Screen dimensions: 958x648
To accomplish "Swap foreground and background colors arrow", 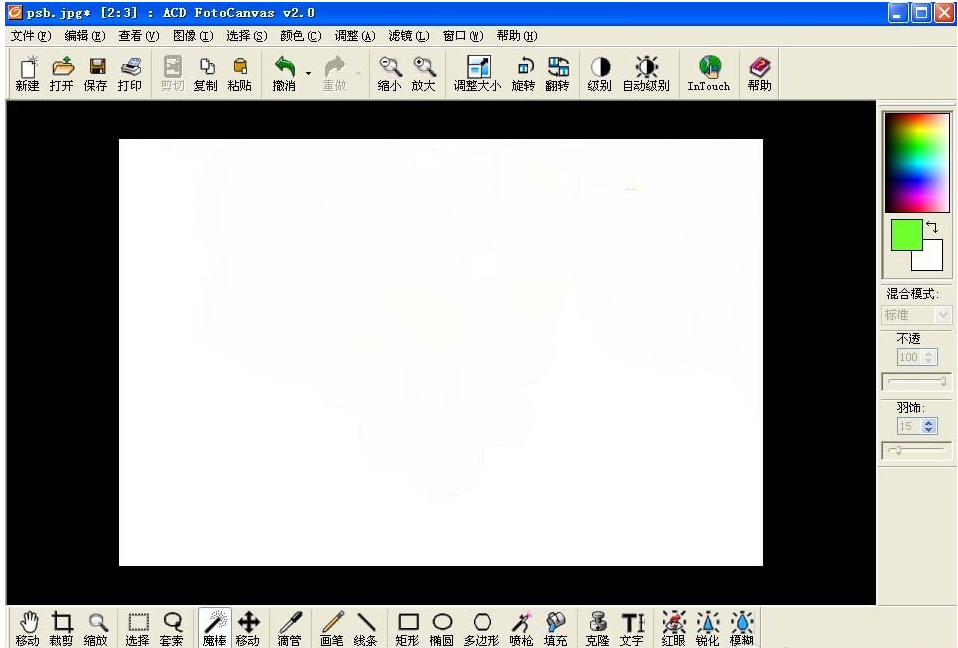I will (x=932, y=228).
